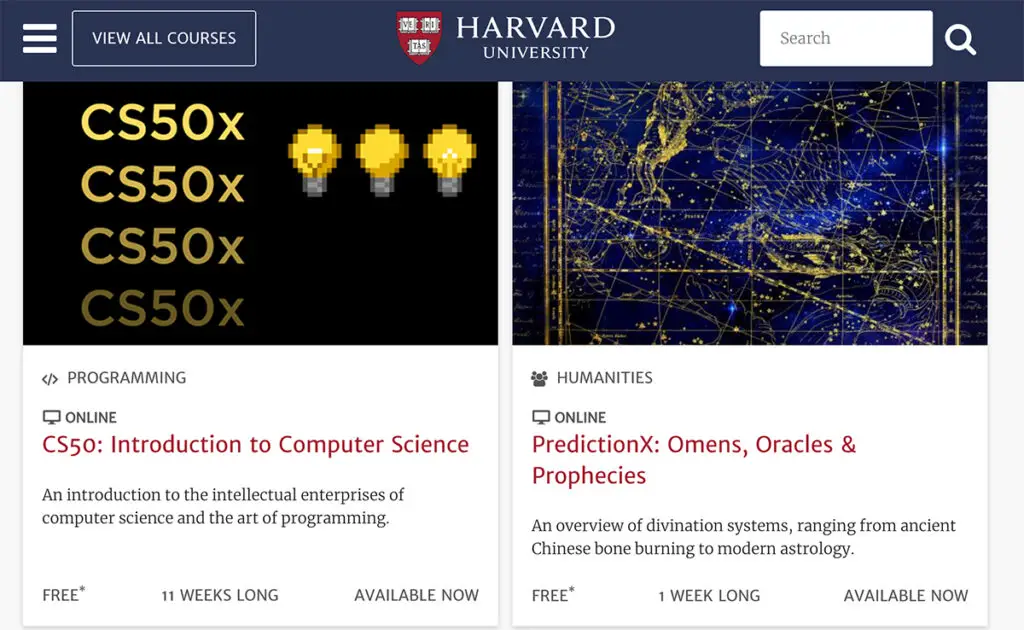Viewport: 1024px width, 630px height.
Task: Click into the Search input field
Action: [845, 38]
